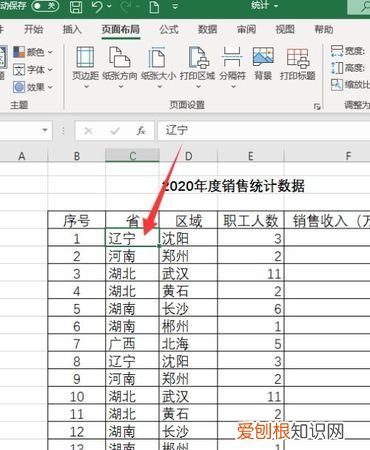Open the 页面设置 dialog launcher
The width and height of the screenshot is (370, 450).
coord(317,106)
